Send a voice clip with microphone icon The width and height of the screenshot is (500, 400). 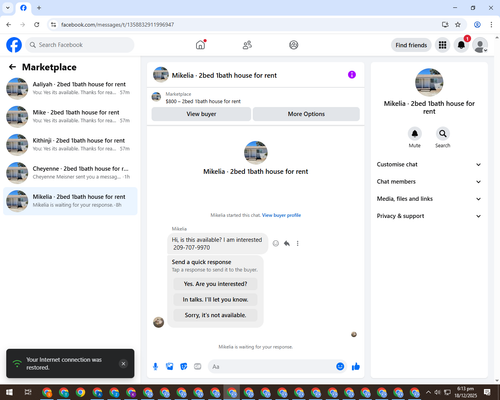[x=155, y=367]
